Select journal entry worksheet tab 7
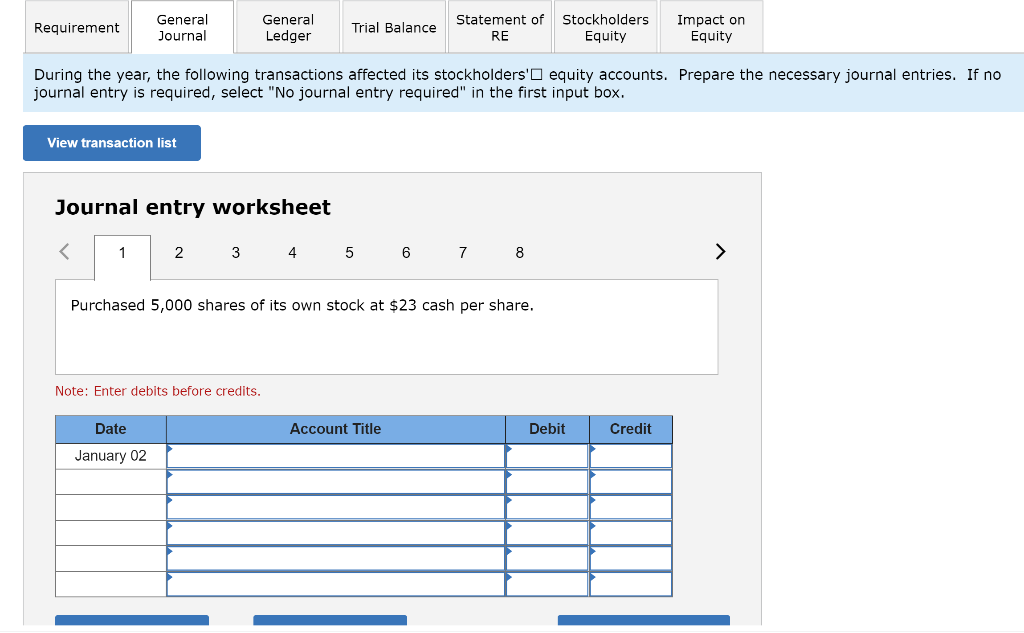Viewport: 1024px width, 633px height. pos(463,253)
